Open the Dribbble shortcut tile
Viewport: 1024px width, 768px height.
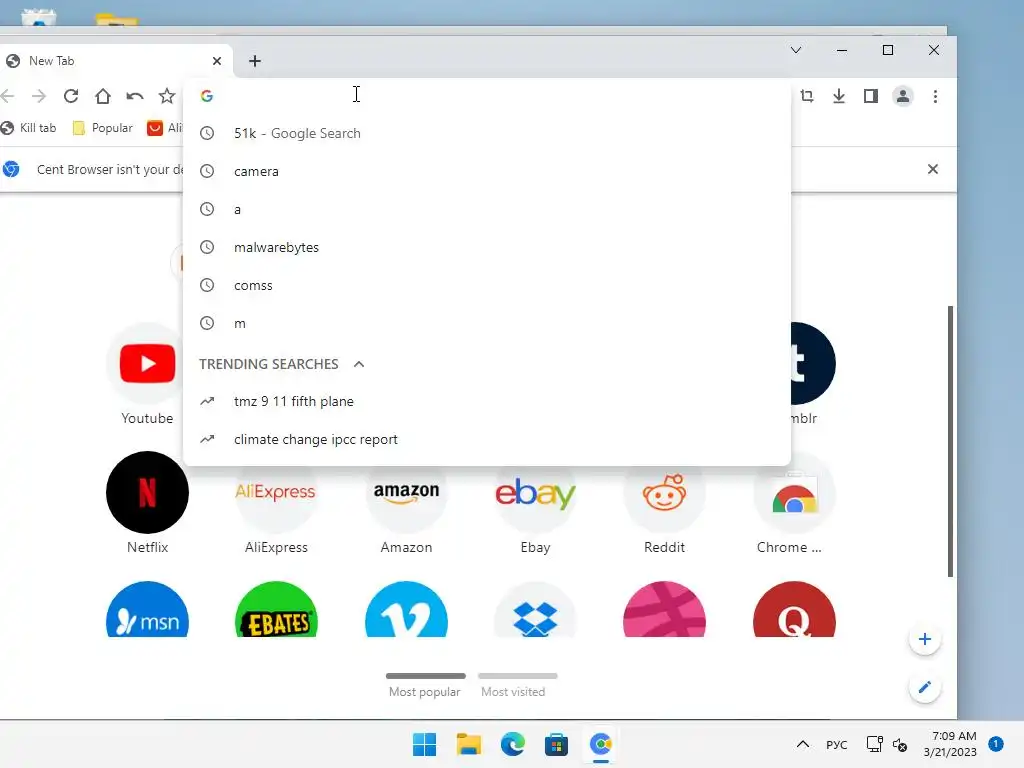(664, 609)
